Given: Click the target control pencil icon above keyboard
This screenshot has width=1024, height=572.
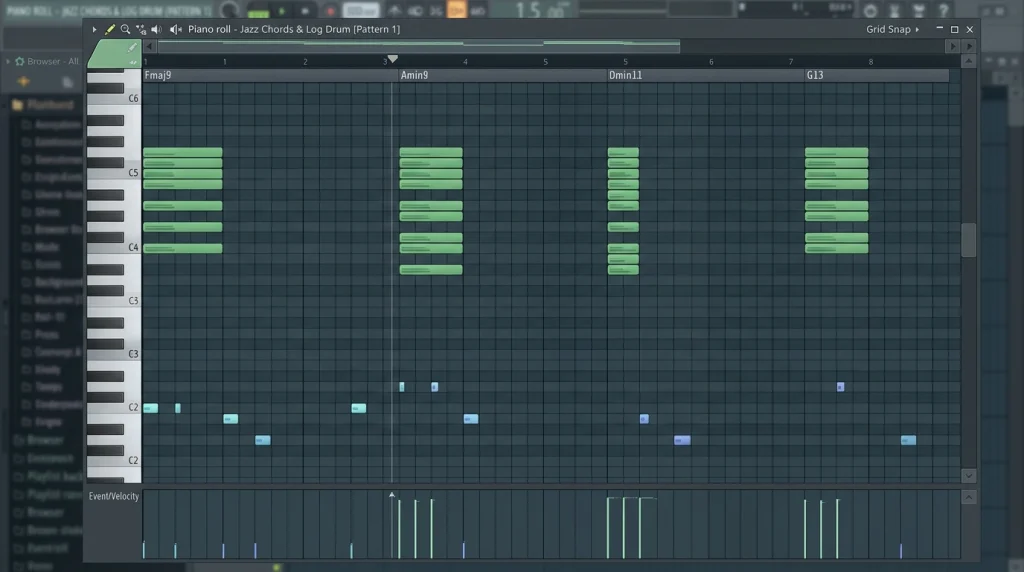Looking at the screenshot, I should pyautogui.click(x=132, y=48).
